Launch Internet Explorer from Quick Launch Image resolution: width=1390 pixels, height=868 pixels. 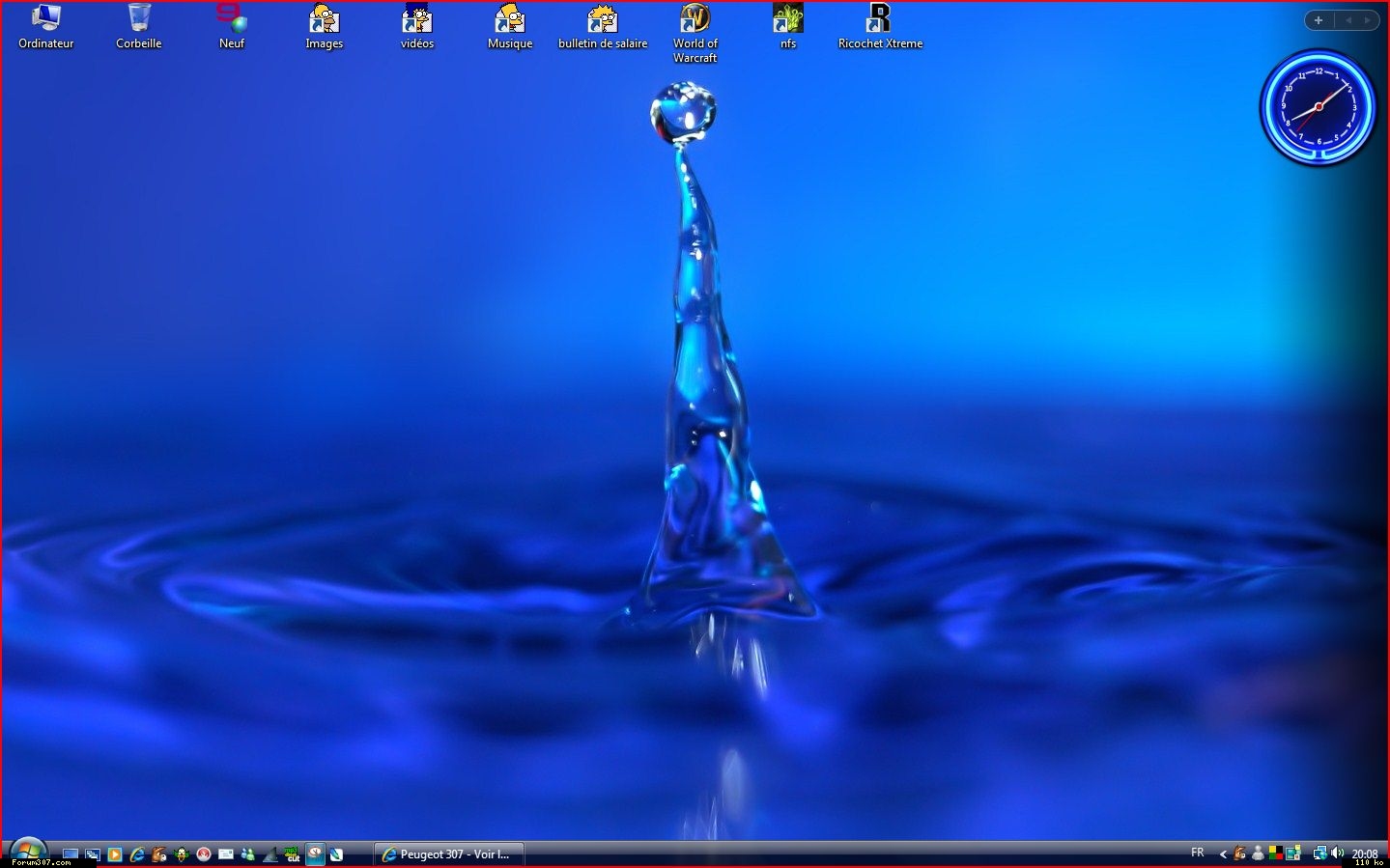click(x=137, y=854)
